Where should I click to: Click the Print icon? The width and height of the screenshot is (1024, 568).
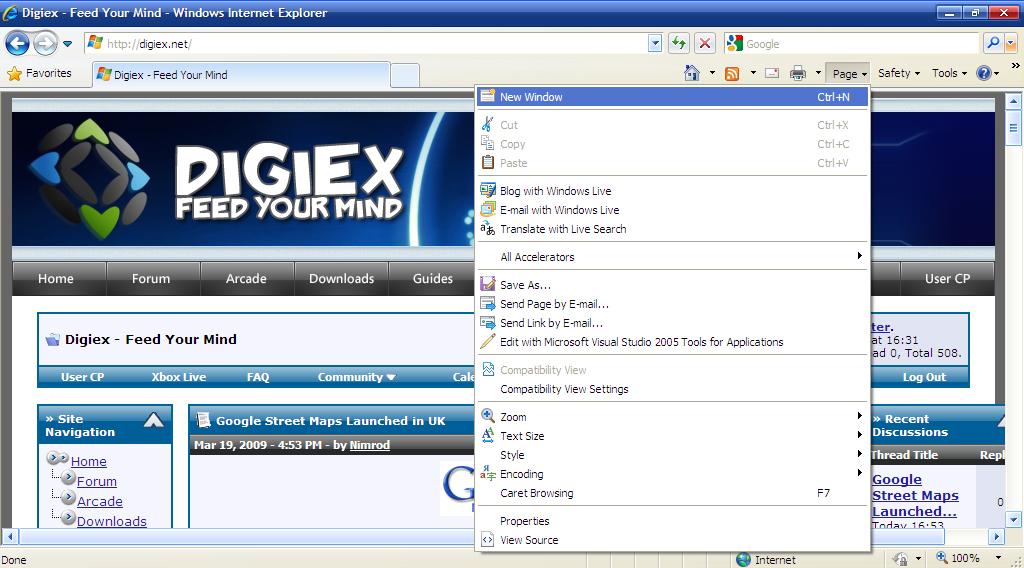tap(797, 73)
